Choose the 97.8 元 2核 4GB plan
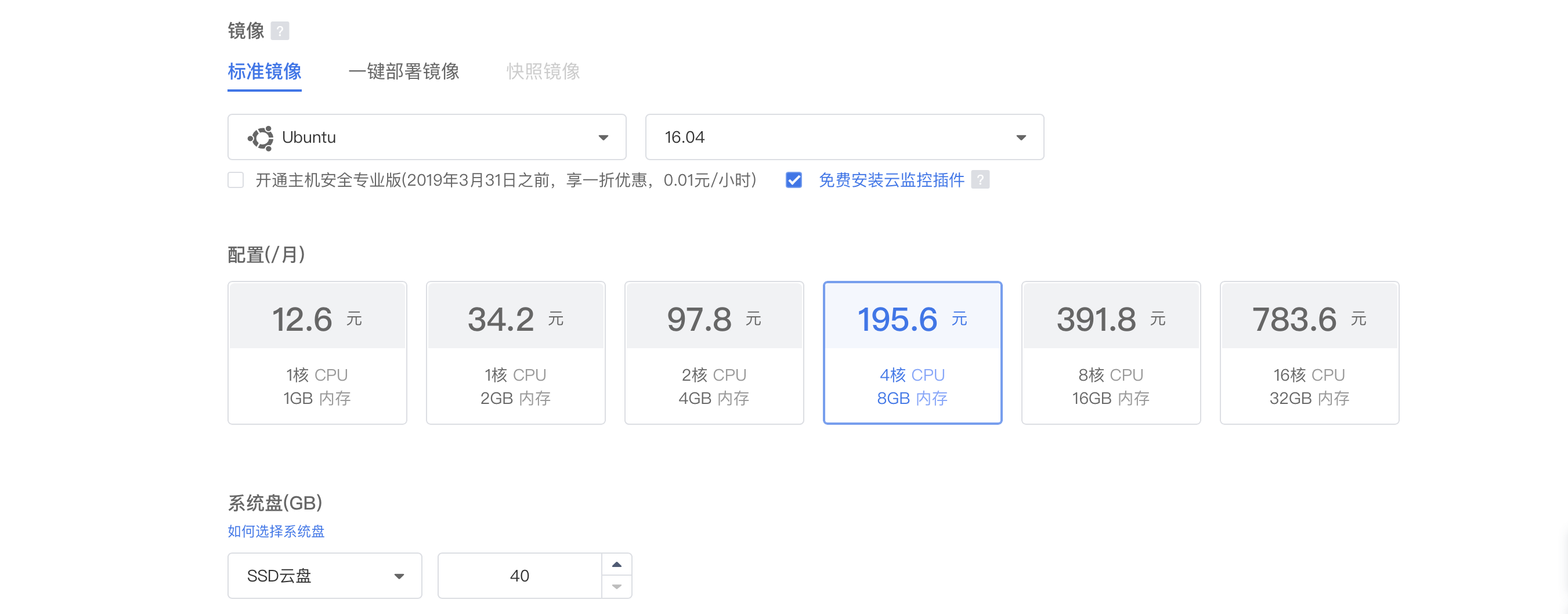Screen dimensions: 1568x614 [714, 352]
